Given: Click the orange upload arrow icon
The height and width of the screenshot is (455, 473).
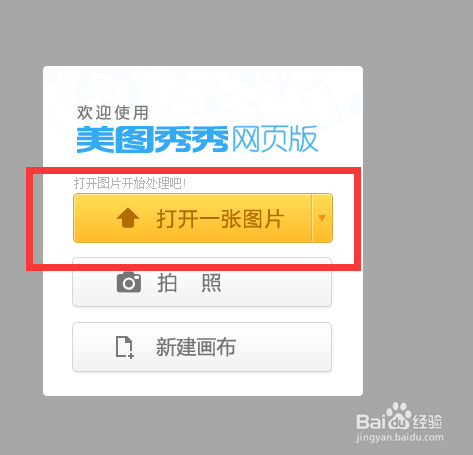Looking at the screenshot, I should pyautogui.click(x=128, y=218).
